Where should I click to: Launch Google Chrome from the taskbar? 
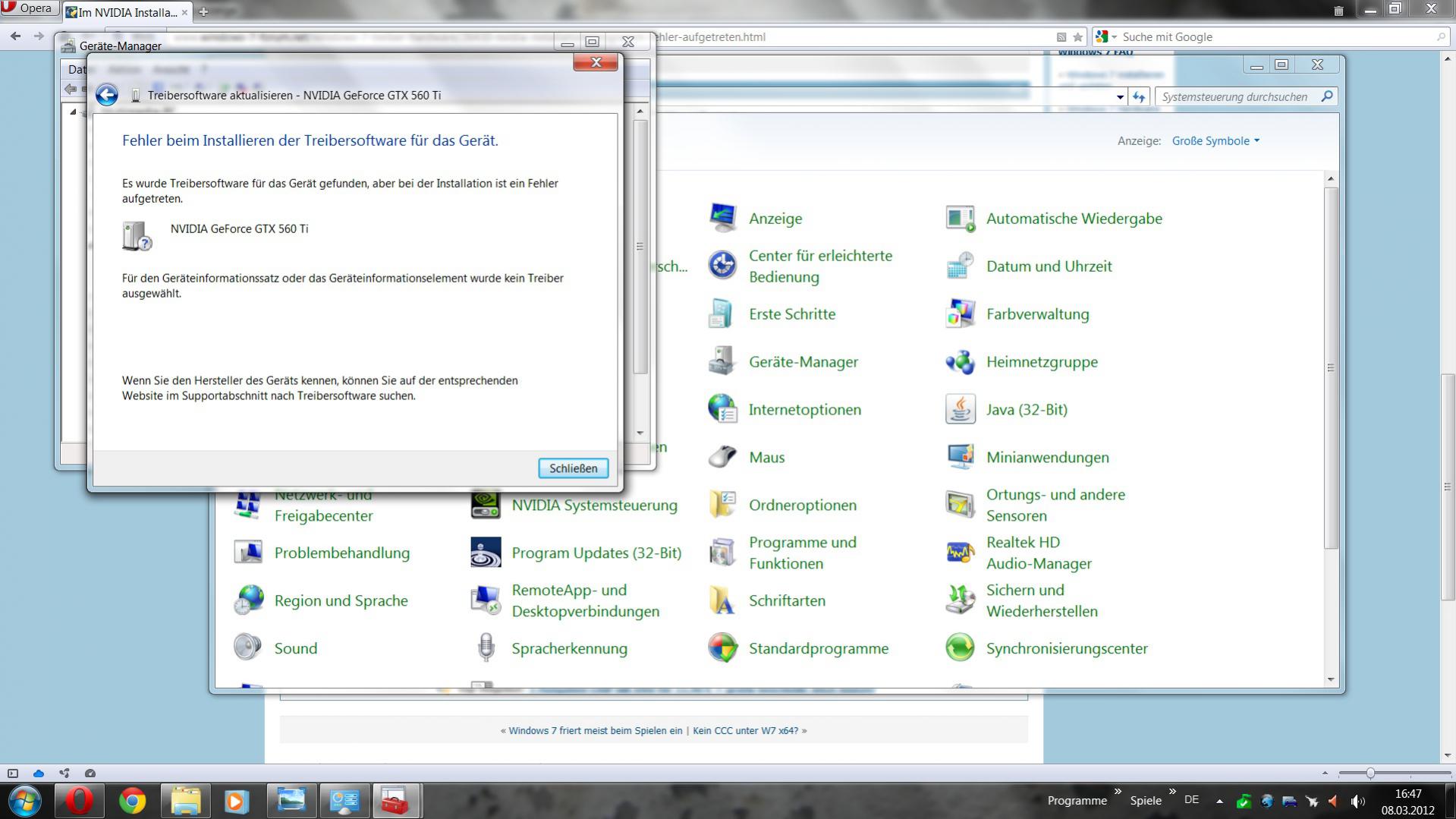pos(132,801)
